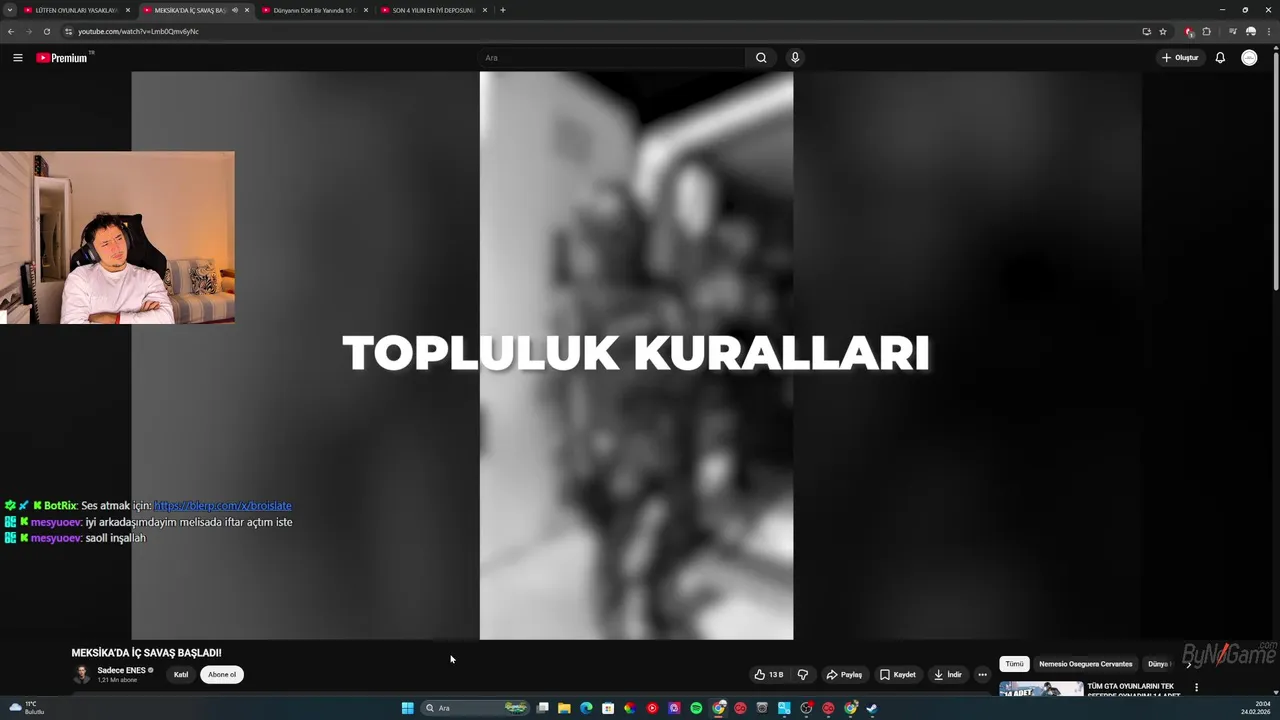Close the LÜTFEN OYUNLARI YASAKLAYIN tab
The width and height of the screenshot is (1280, 720).
click(x=128, y=10)
